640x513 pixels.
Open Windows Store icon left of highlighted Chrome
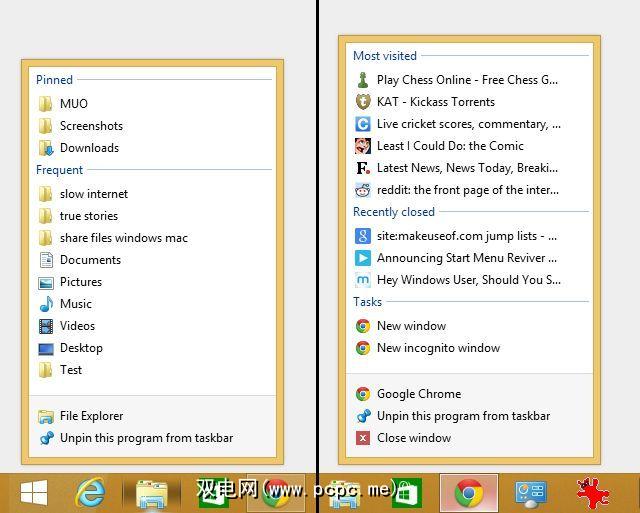point(407,493)
